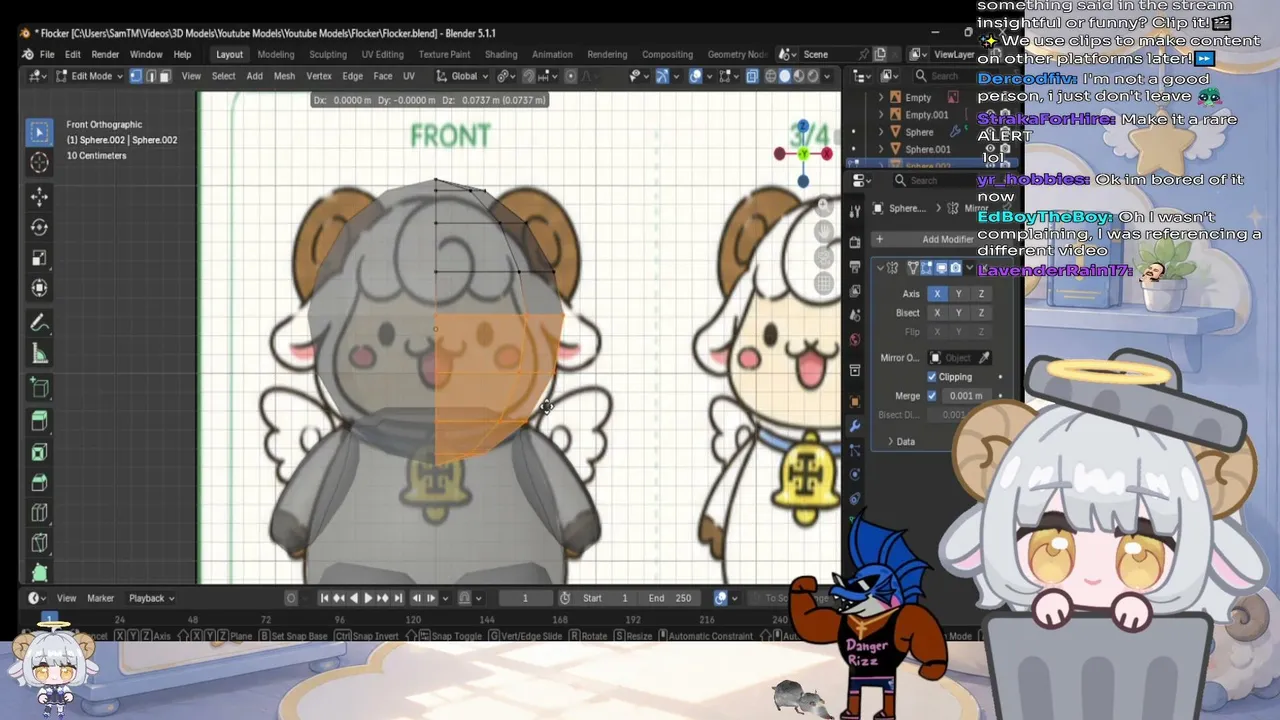The width and height of the screenshot is (1280, 720).
Task: Toggle Mirror Axis X button
Action: 937,294
